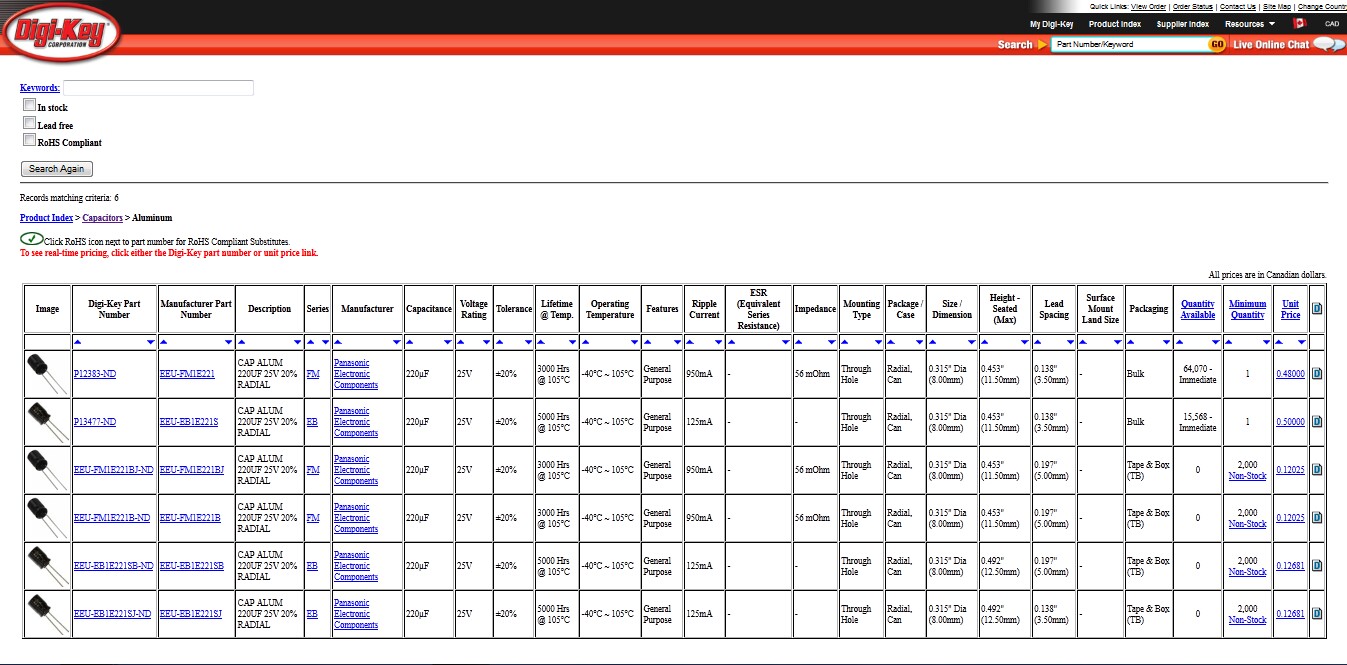
Task: Click the Search Again button
Action: coord(57,169)
